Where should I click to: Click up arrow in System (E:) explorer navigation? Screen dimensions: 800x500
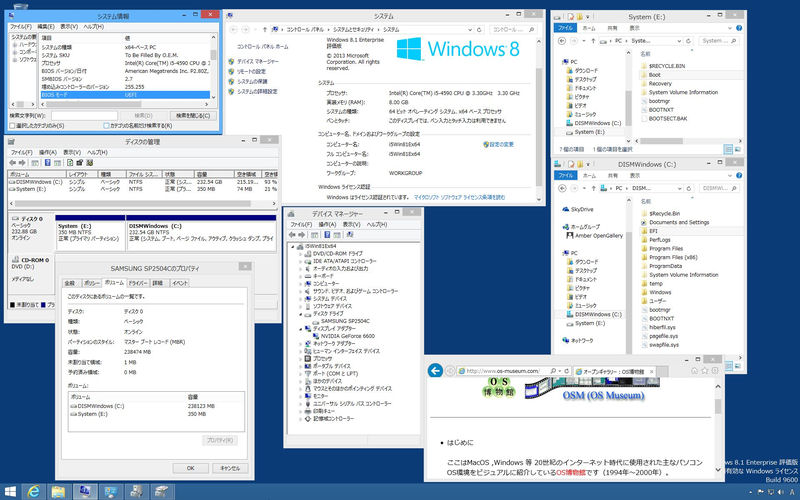pyautogui.click(x=593, y=41)
